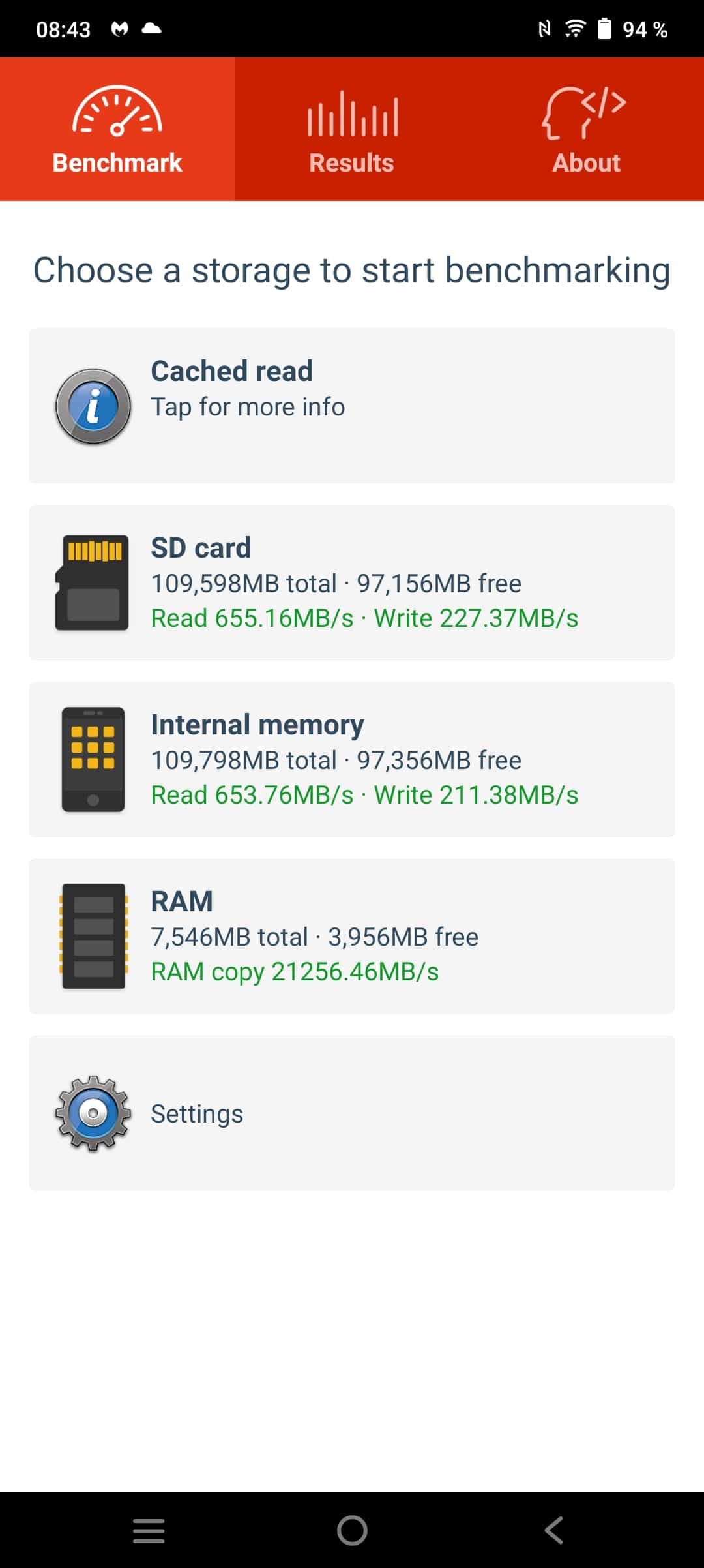
Task: Tap the SD card icon
Action: click(x=92, y=582)
